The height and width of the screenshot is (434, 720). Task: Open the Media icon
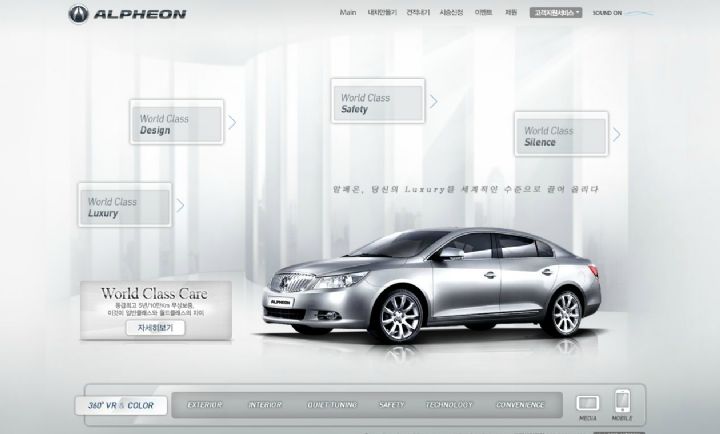click(x=588, y=404)
